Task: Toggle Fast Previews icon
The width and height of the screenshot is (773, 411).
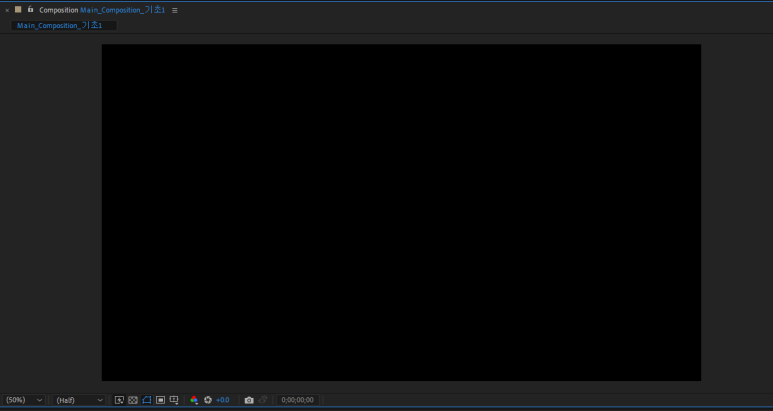Action: [119, 400]
